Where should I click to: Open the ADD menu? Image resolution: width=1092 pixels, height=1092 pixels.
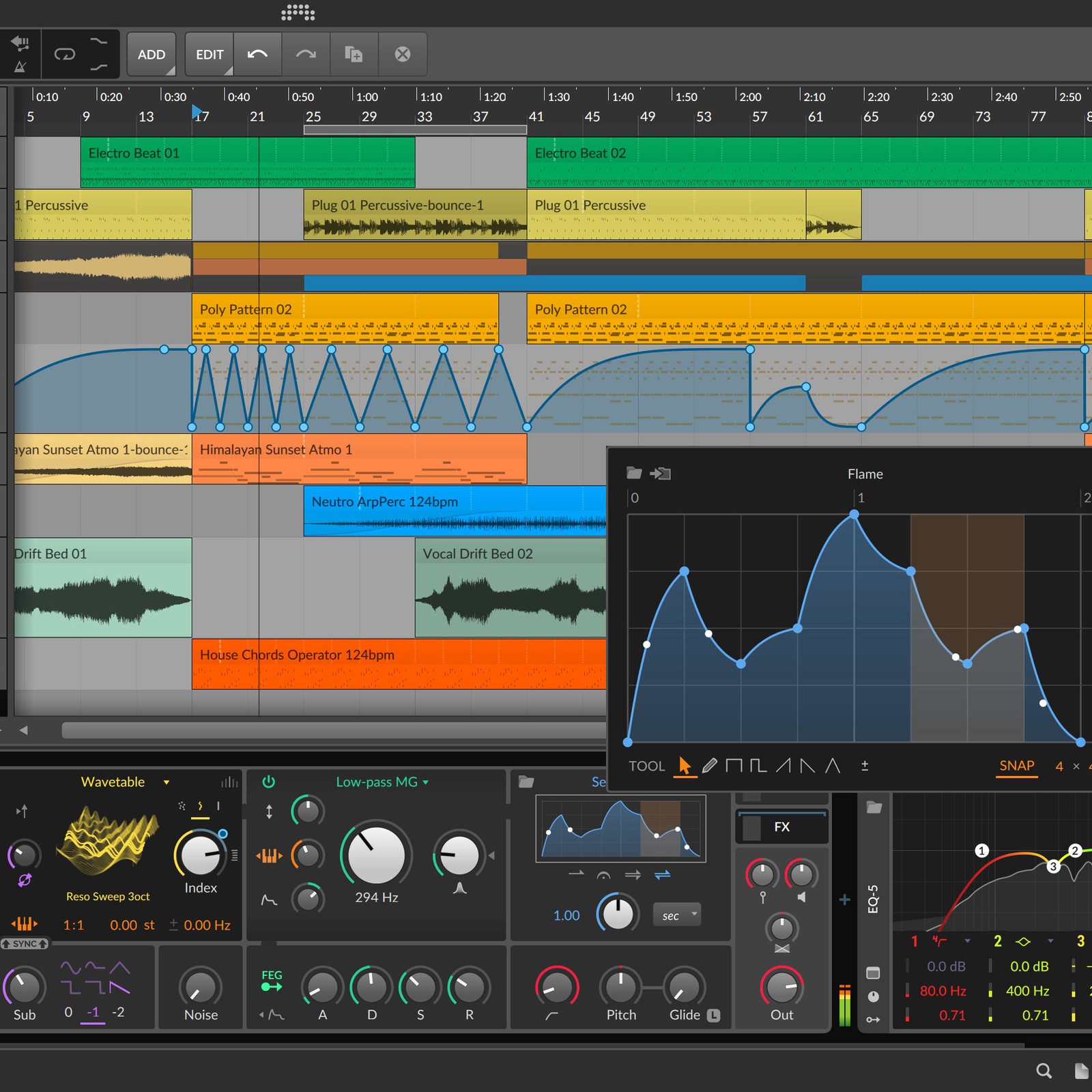[x=152, y=54]
